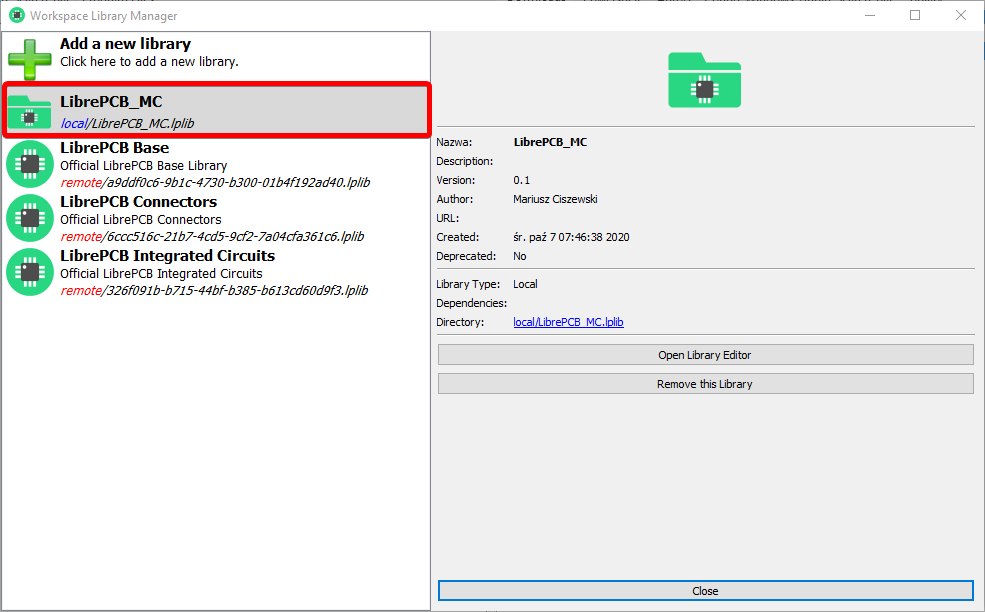985x612 pixels.
Task: Open the local/LibrePCB_MC.lplib directory link
Action: 569,322
